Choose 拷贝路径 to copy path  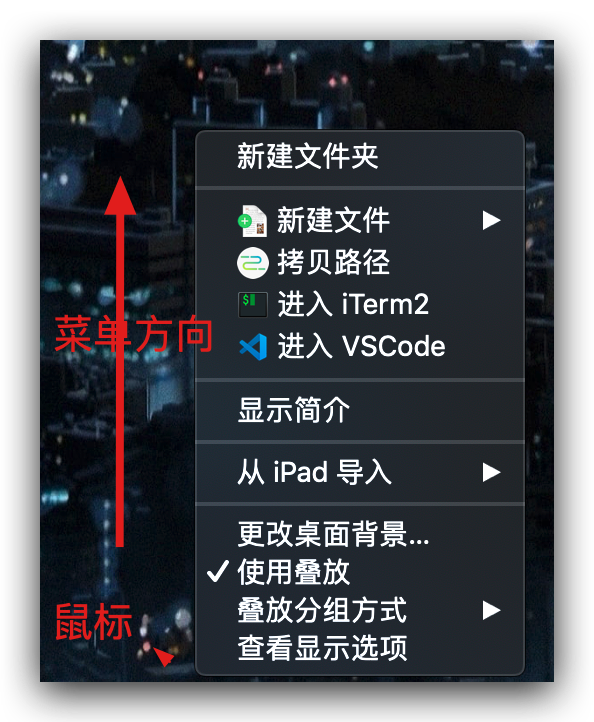[360, 262]
